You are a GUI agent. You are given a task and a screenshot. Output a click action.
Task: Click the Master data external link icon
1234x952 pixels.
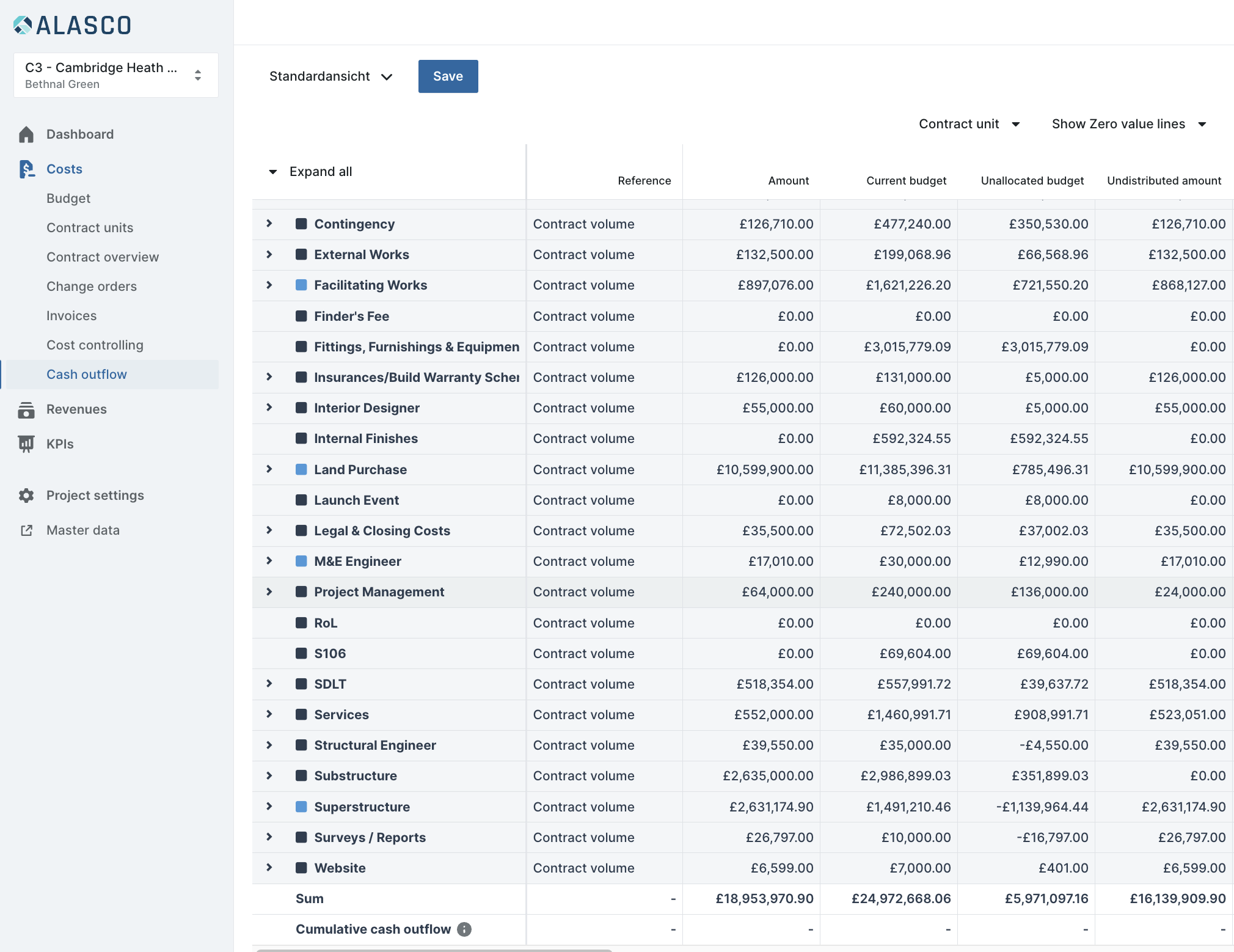pos(26,530)
